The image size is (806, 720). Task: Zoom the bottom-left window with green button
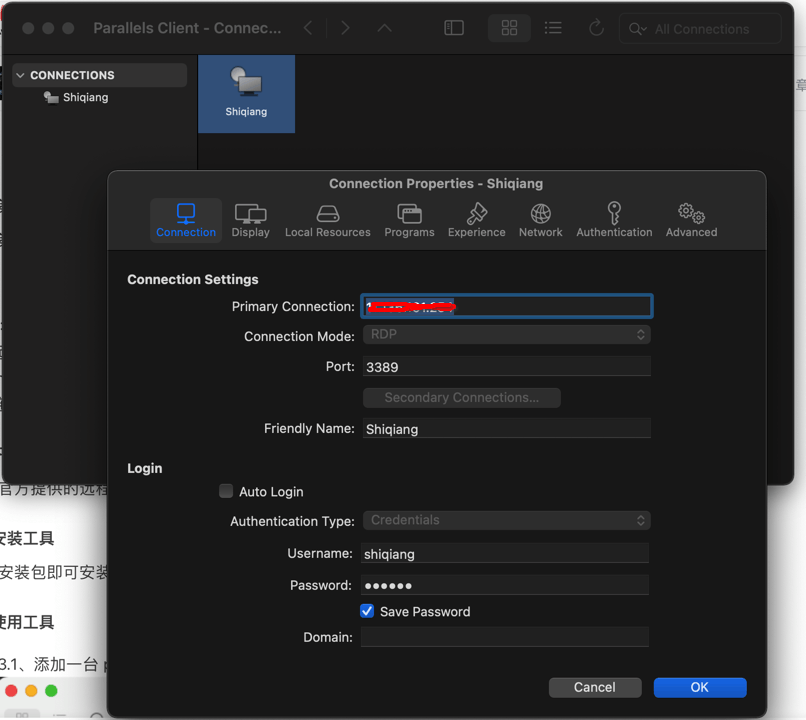pyautogui.click(x=51, y=691)
